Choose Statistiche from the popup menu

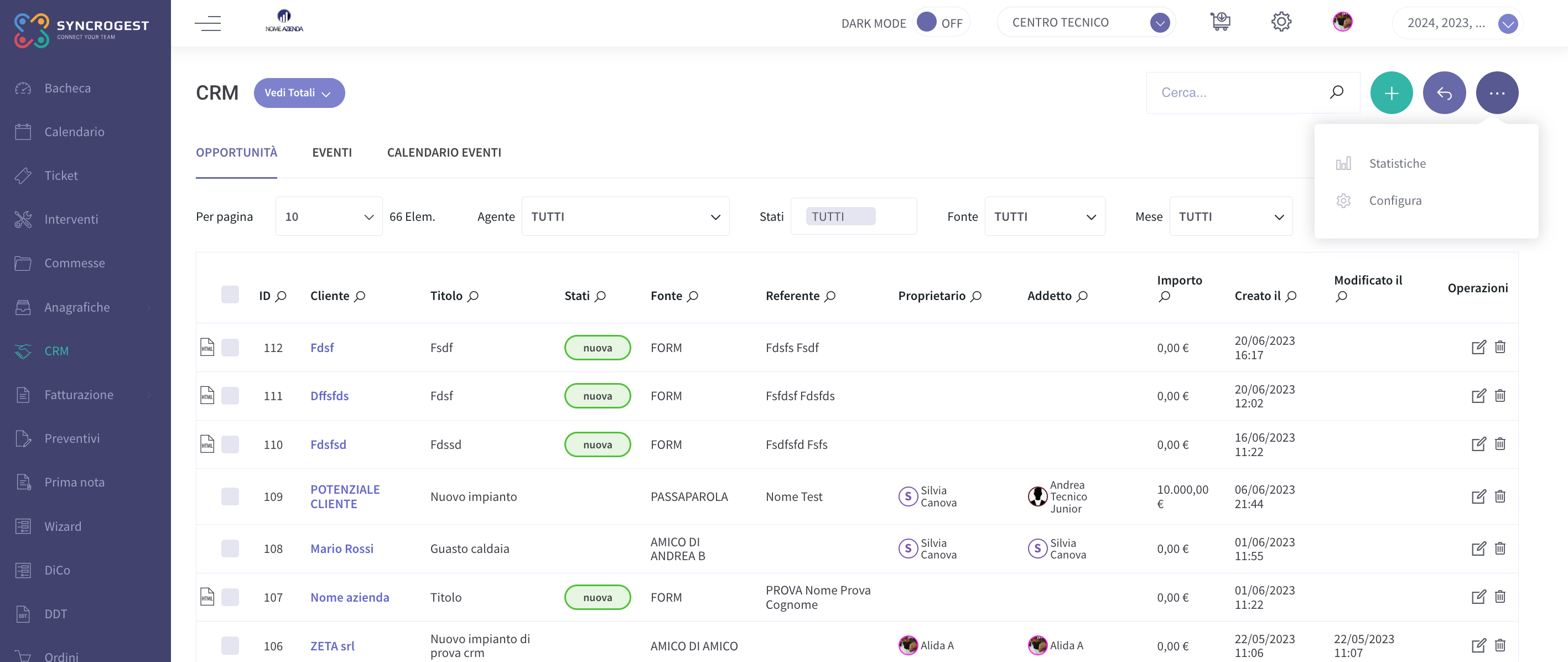pos(1397,163)
